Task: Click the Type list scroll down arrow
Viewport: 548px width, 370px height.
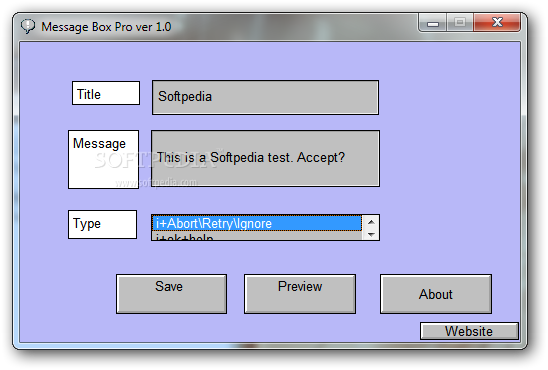Action: (x=371, y=234)
